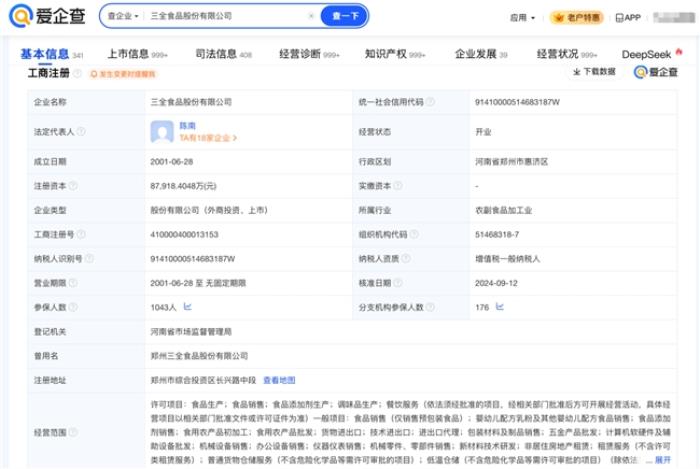Viewport: 700px width, 469px height.
Task: Click the help icon beside 纳税人识别号
Action: click(89, 258)
